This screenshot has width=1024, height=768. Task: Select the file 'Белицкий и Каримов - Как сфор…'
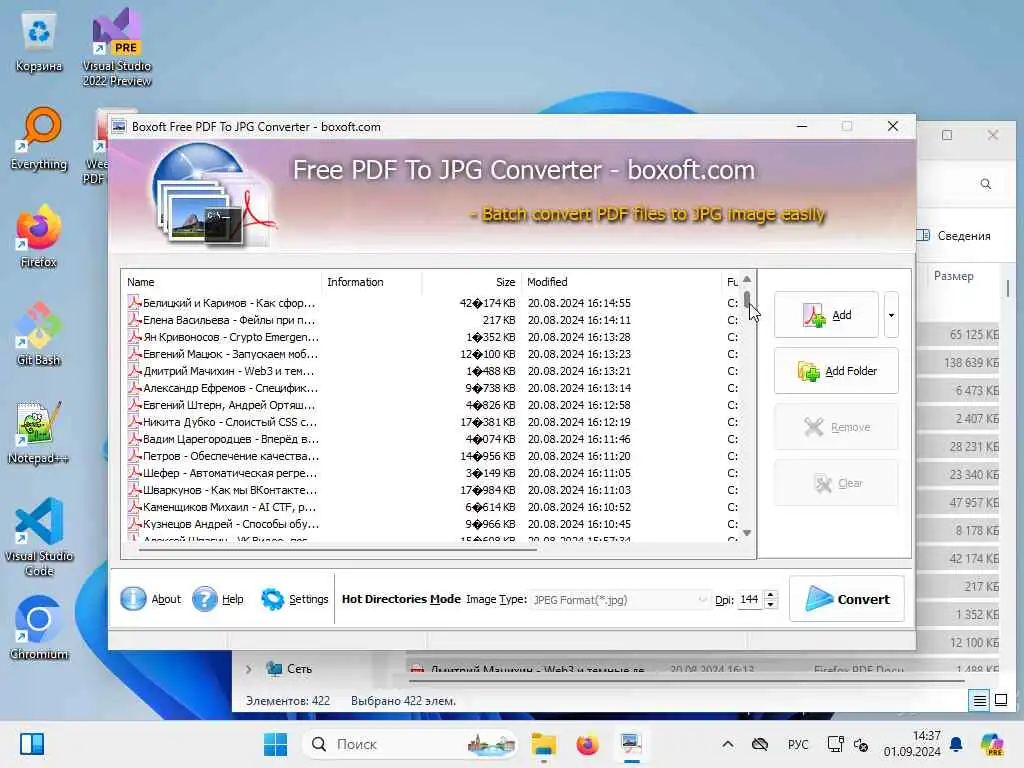[x=229, y=303]
